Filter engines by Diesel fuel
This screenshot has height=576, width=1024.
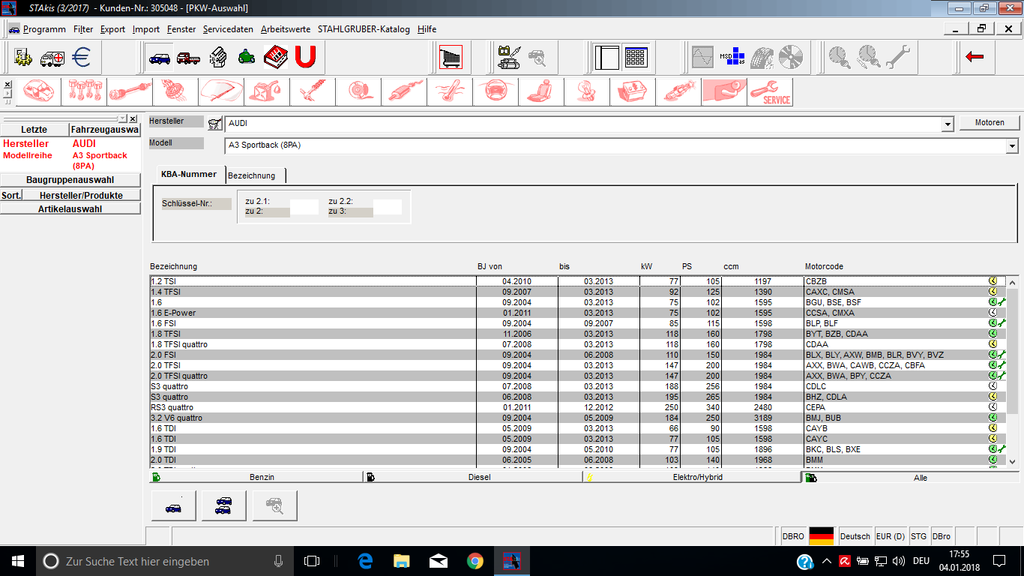tap(473, 477)
